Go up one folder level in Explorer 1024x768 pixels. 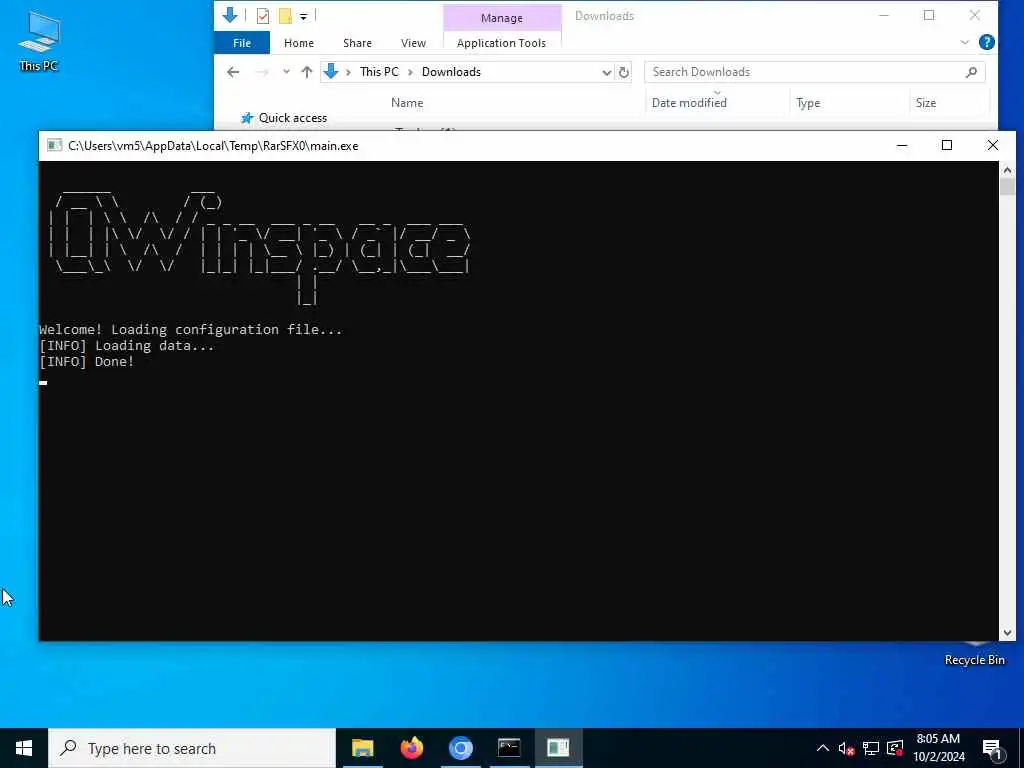[306, 72]
